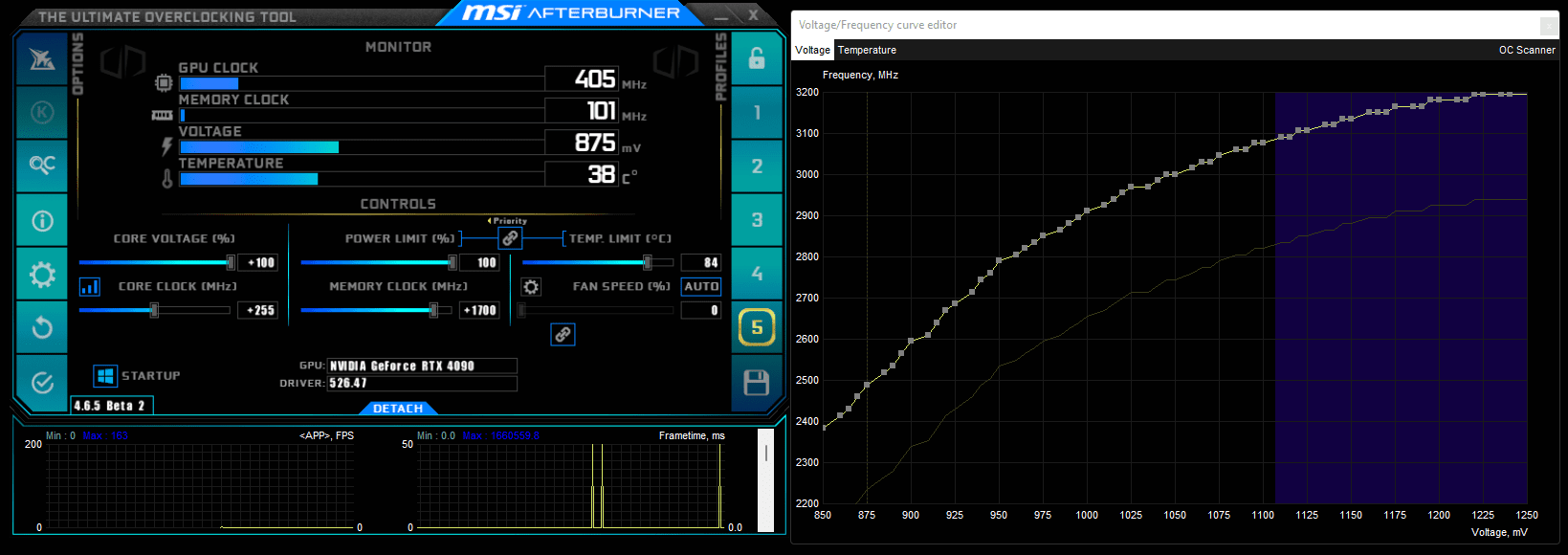The width and height of the screenshot is (1568, 555).
Task: Unlock profiles with the padlock icon
Action: [x=757, y=58]
